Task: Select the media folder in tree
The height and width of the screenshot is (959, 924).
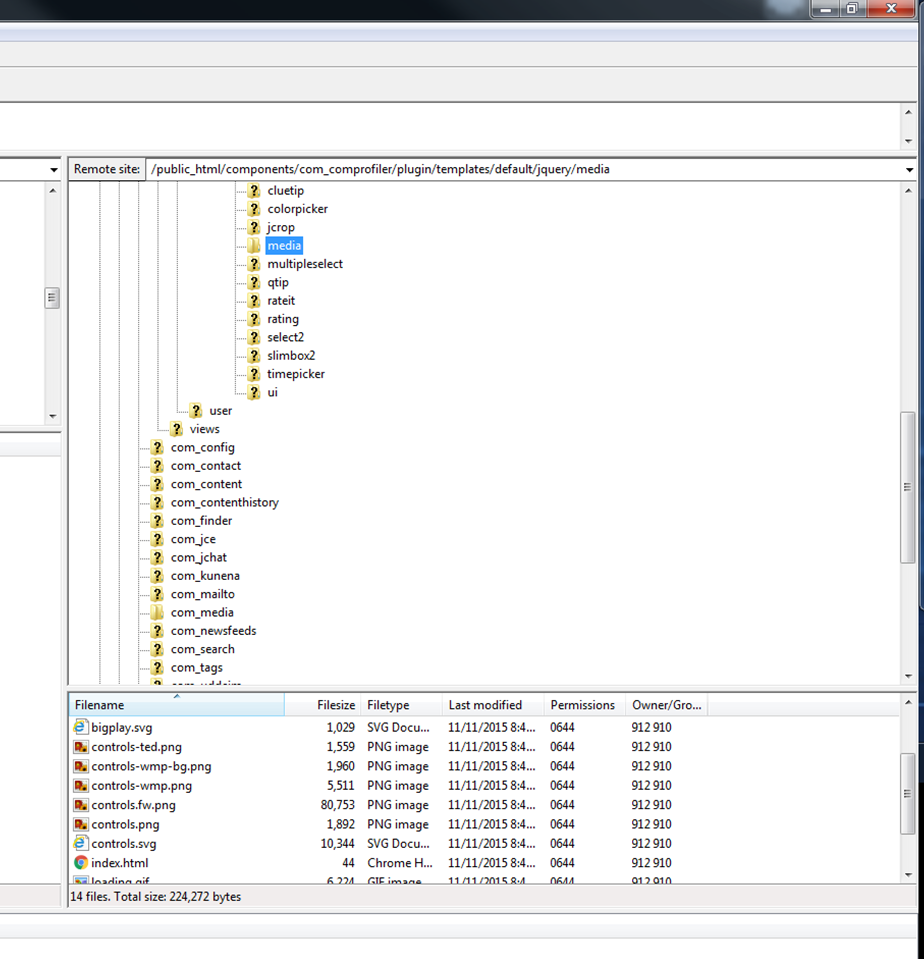Action: click(x=284, y=246)
